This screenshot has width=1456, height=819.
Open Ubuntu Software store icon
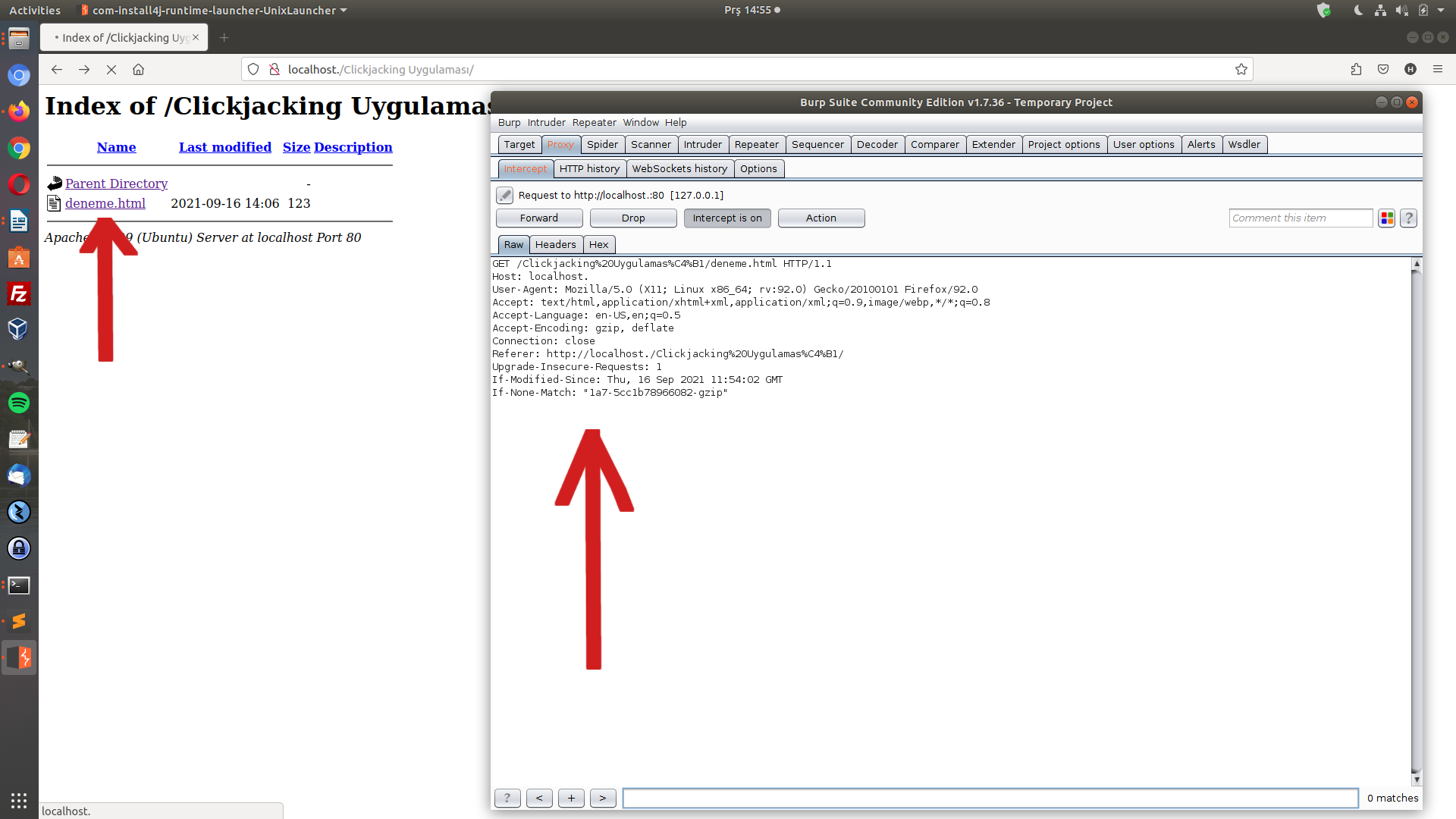pos(19,257)
